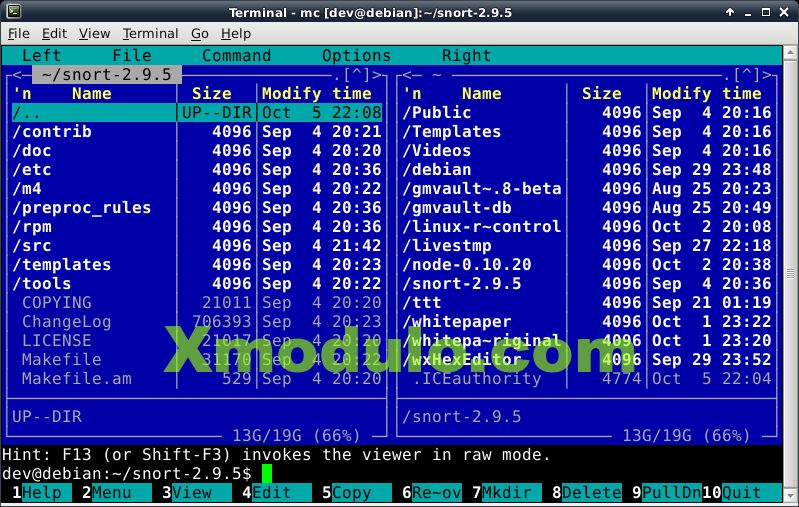Select the COPYING file
799x507 pixels.
click(197, 303)
